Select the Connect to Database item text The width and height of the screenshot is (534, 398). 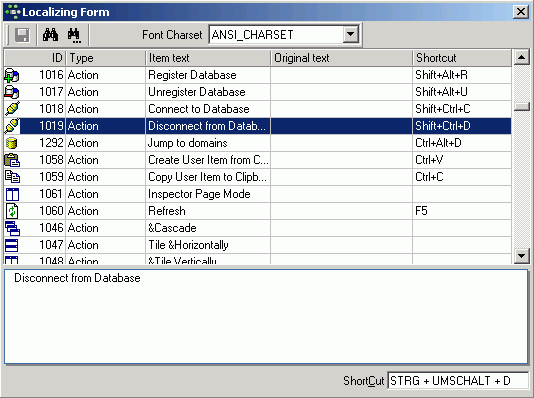pyautogui.click(x=199, y=109)
